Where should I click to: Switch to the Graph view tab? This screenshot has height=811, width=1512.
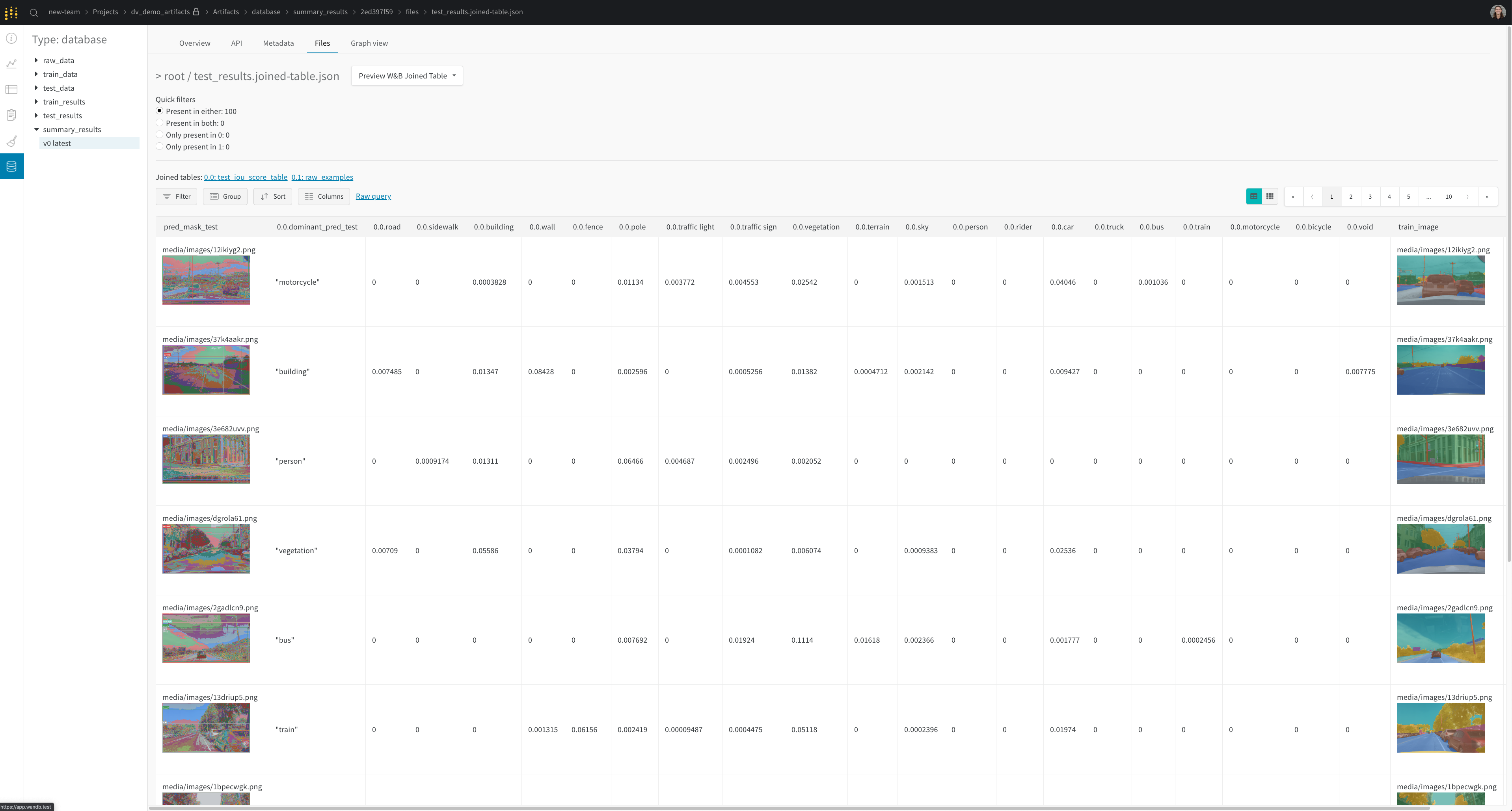tap(369, 43)
